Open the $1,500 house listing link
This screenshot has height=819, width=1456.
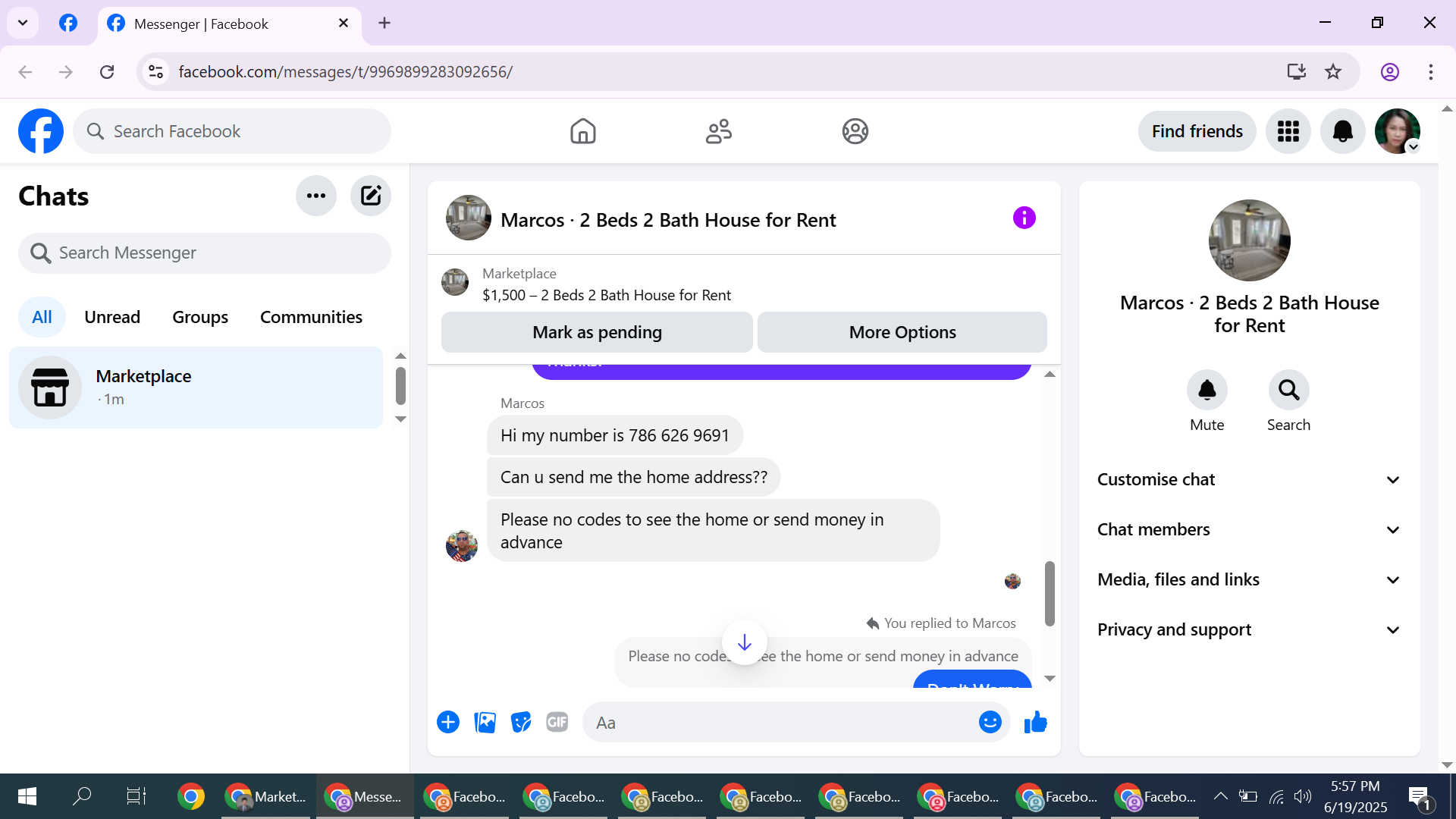pos(607,295)
